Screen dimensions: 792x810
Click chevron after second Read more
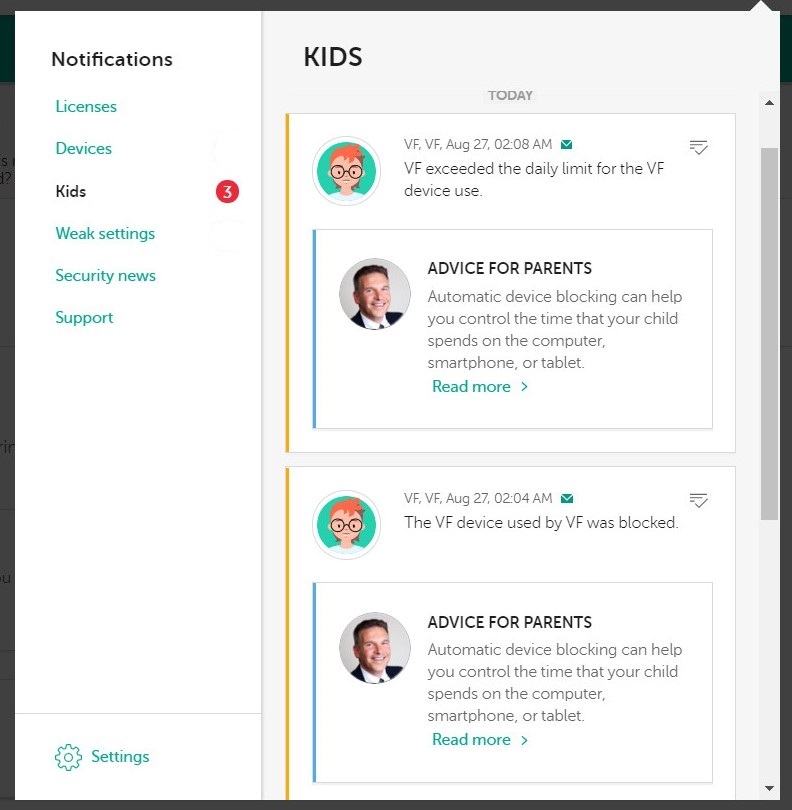pyautogui.click(x=524, y=740)
